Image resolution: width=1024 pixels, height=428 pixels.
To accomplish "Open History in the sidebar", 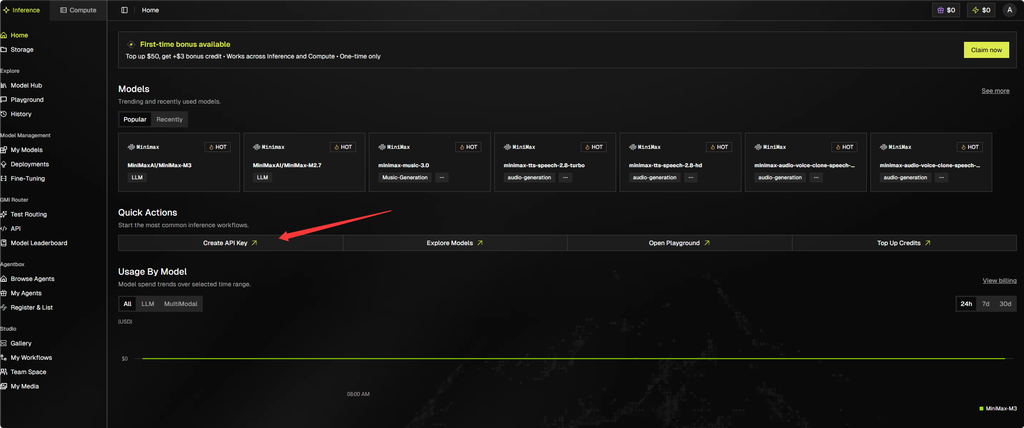I will 21,114.
